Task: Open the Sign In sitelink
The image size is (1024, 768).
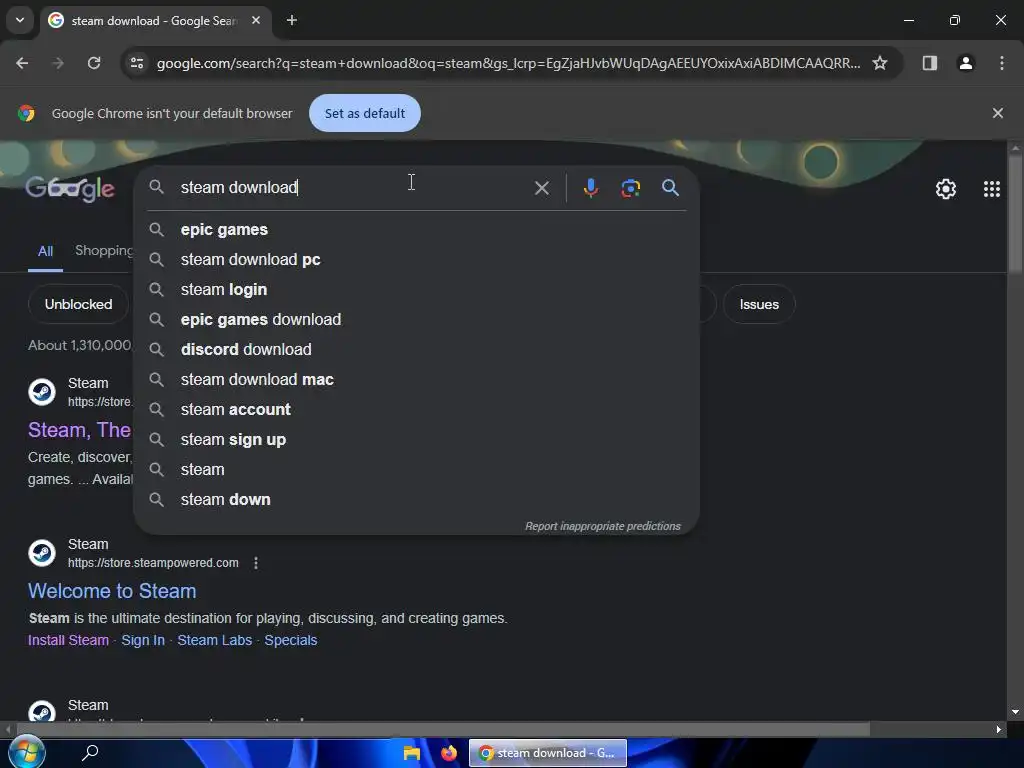Action: [143, 640]
